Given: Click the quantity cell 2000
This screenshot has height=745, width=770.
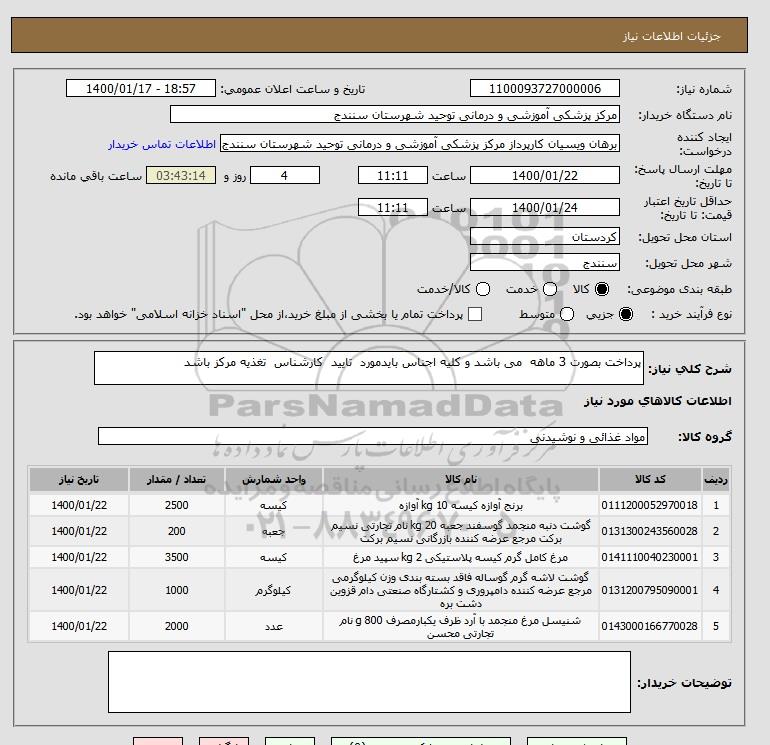Looking at the screenshot, I should (x=177, y=626).
